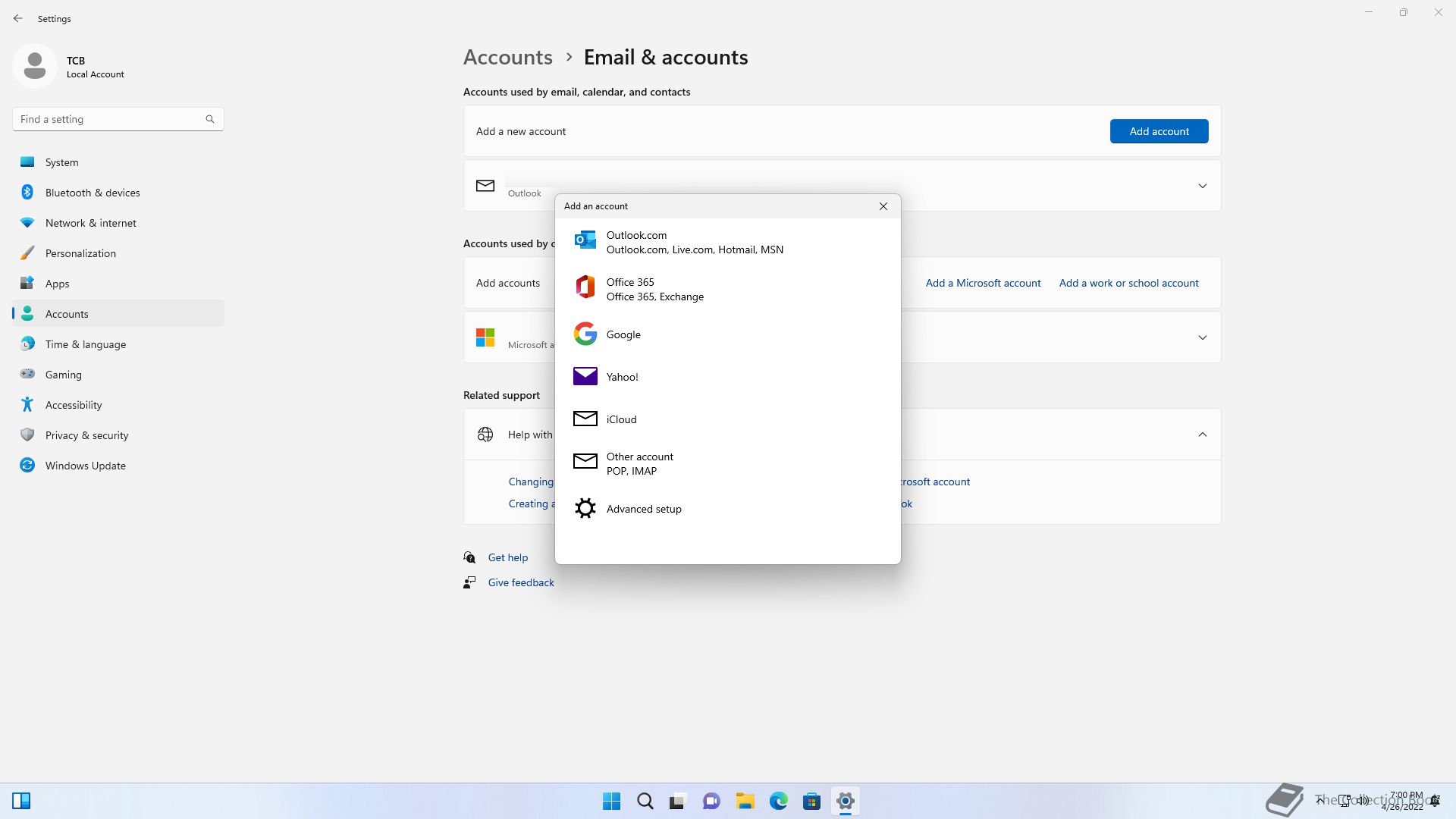The image size is (1456, 819).
Task: Pick the Google logo in account list
Action: (585, 334)
